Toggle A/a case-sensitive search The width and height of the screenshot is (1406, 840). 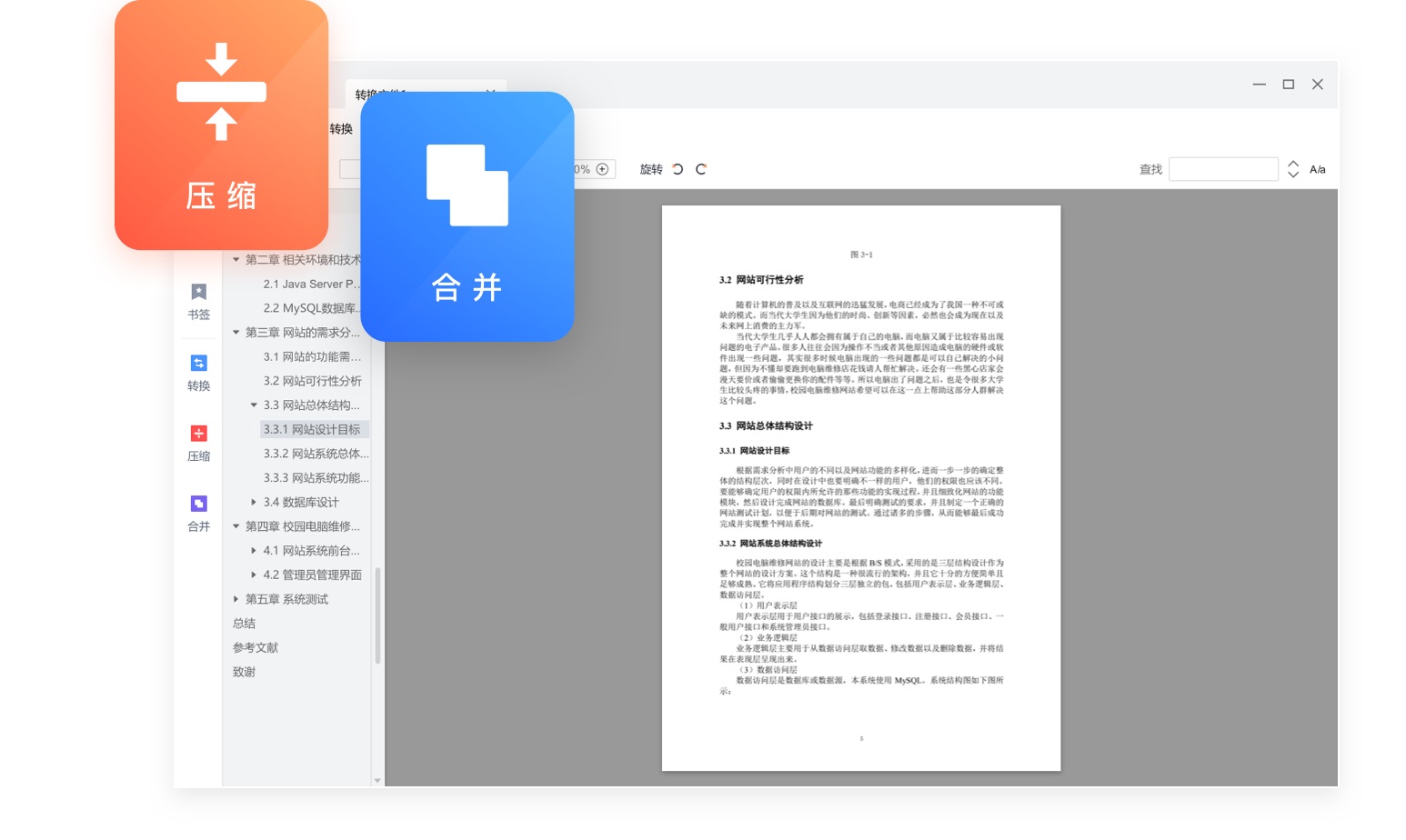click(x=1317, y=169)
